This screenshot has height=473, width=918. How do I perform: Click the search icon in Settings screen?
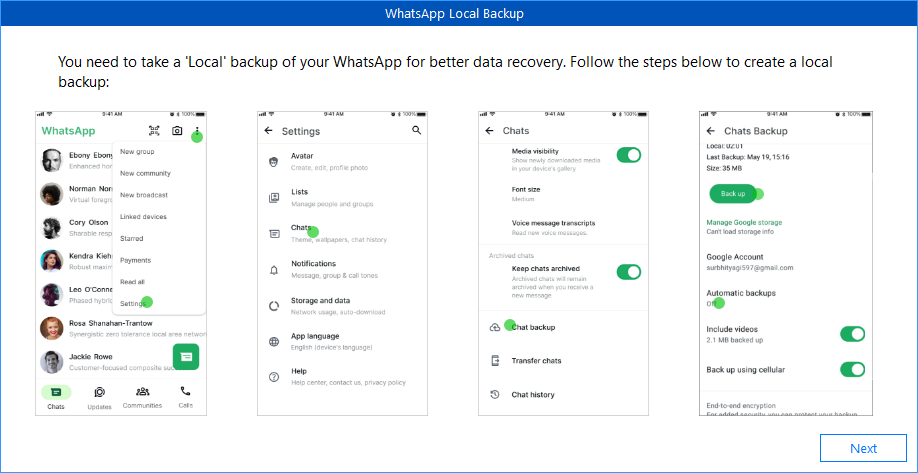coord(417,131)
